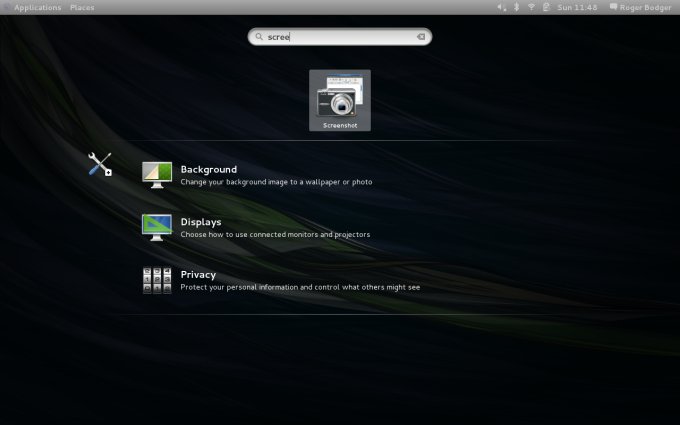Click the 'Screenshot' label under the camera
The height and width of the screenshot is (425, 680).
[340, 125]
